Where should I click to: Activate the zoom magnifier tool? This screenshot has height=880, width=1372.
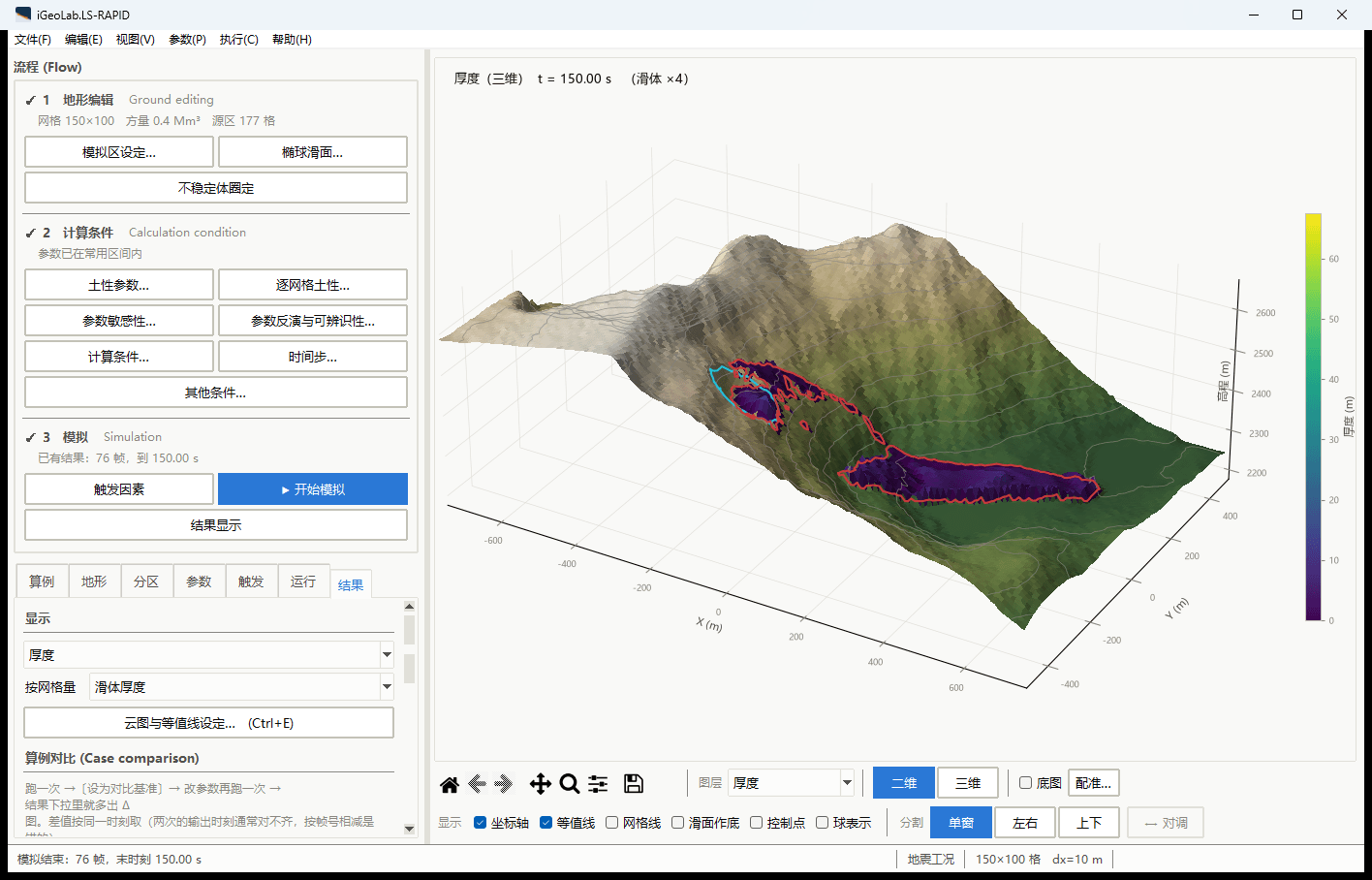click(570, 784)
